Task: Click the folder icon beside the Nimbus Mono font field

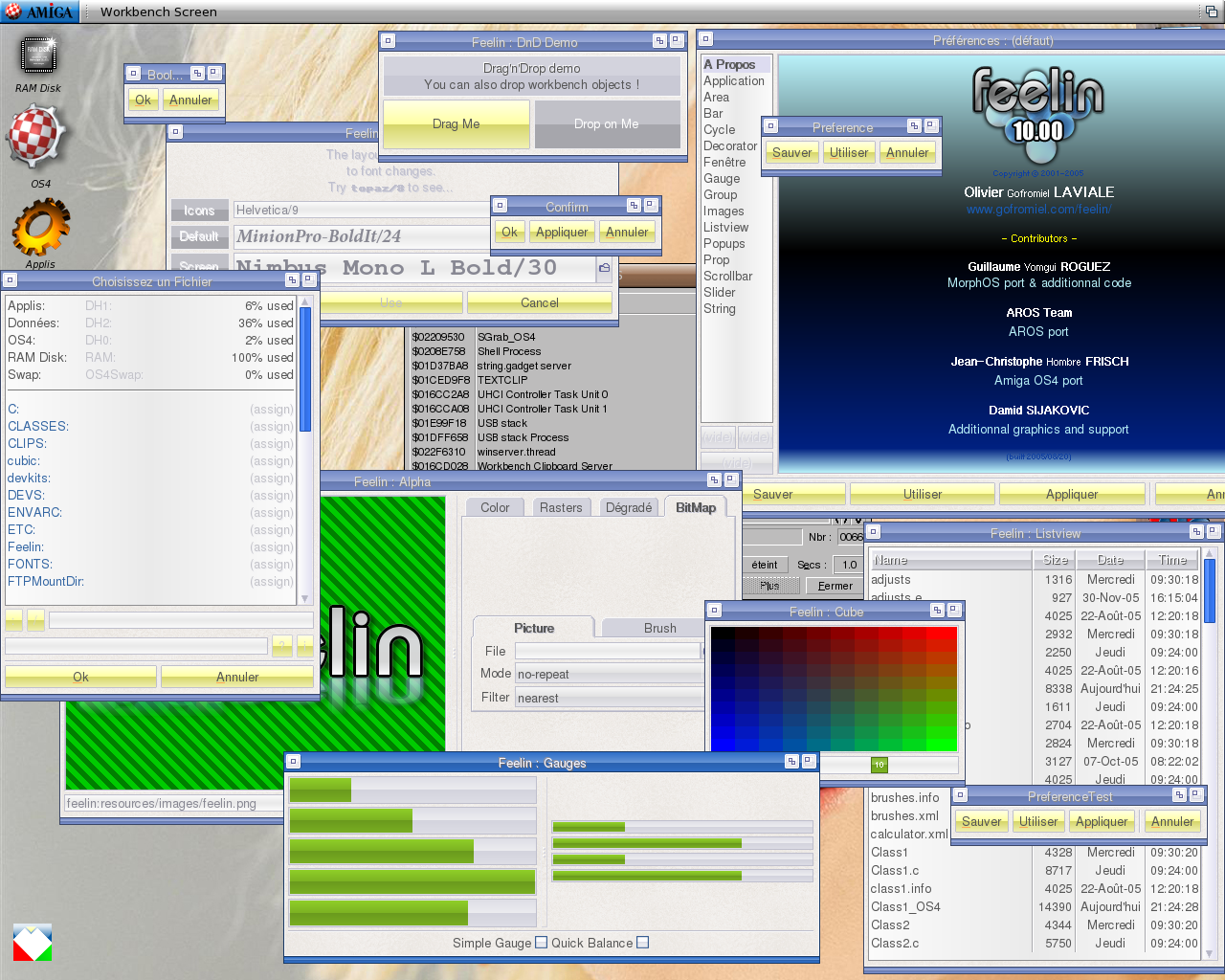Action: [x=605, y=269]
